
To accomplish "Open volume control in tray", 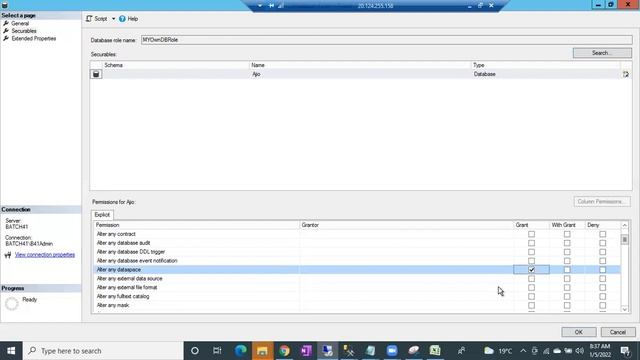I will pyautogui.click(x=579, y=351).
